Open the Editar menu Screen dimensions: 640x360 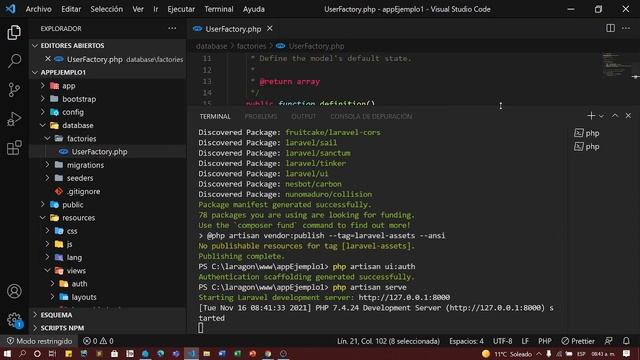coord(71,9)
